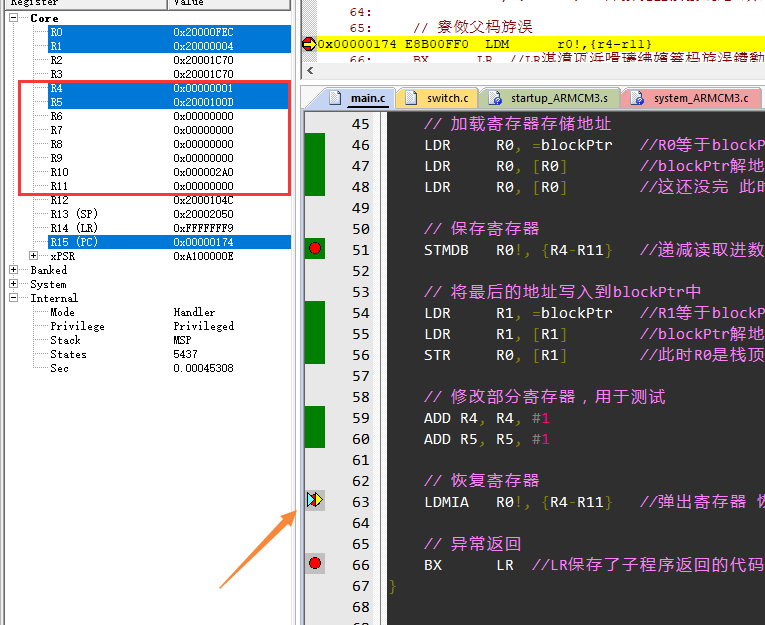Image resolution: width=765 pixels, height=625 pixels.
Task: Click R5 value 0x2000100D
Action: tap(203, 102)
